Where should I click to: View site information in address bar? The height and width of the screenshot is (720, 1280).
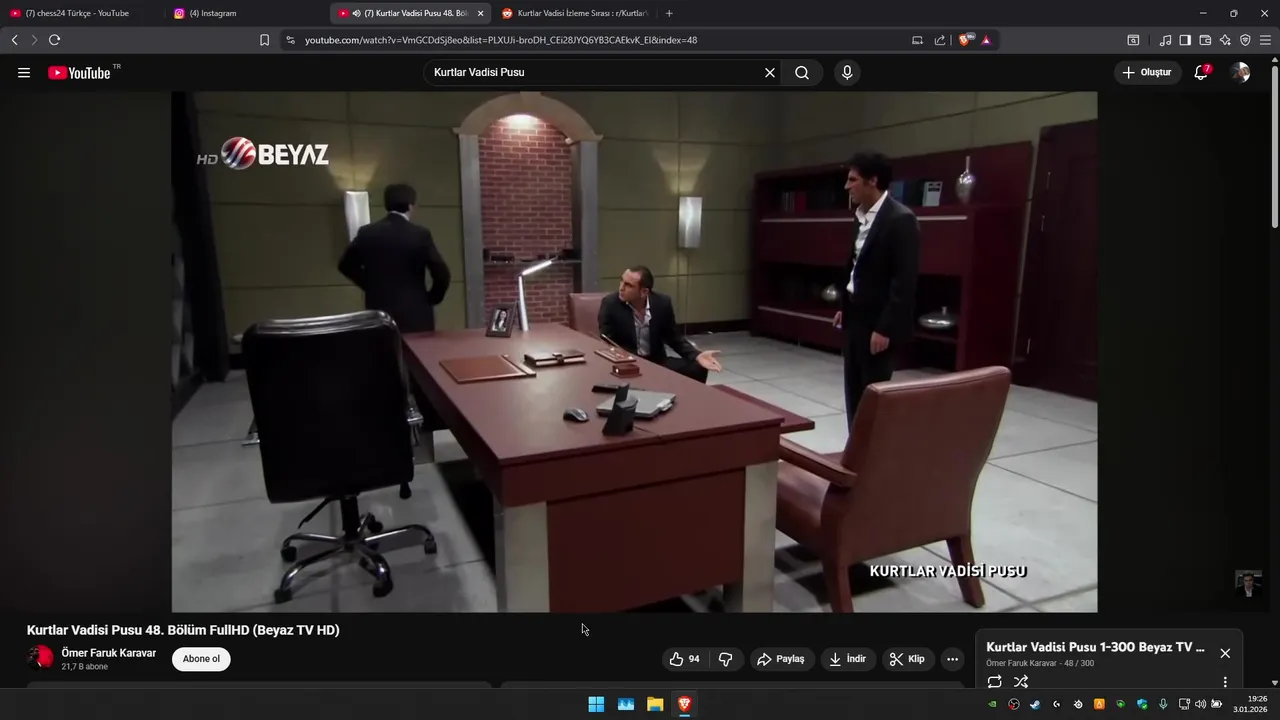290,40
